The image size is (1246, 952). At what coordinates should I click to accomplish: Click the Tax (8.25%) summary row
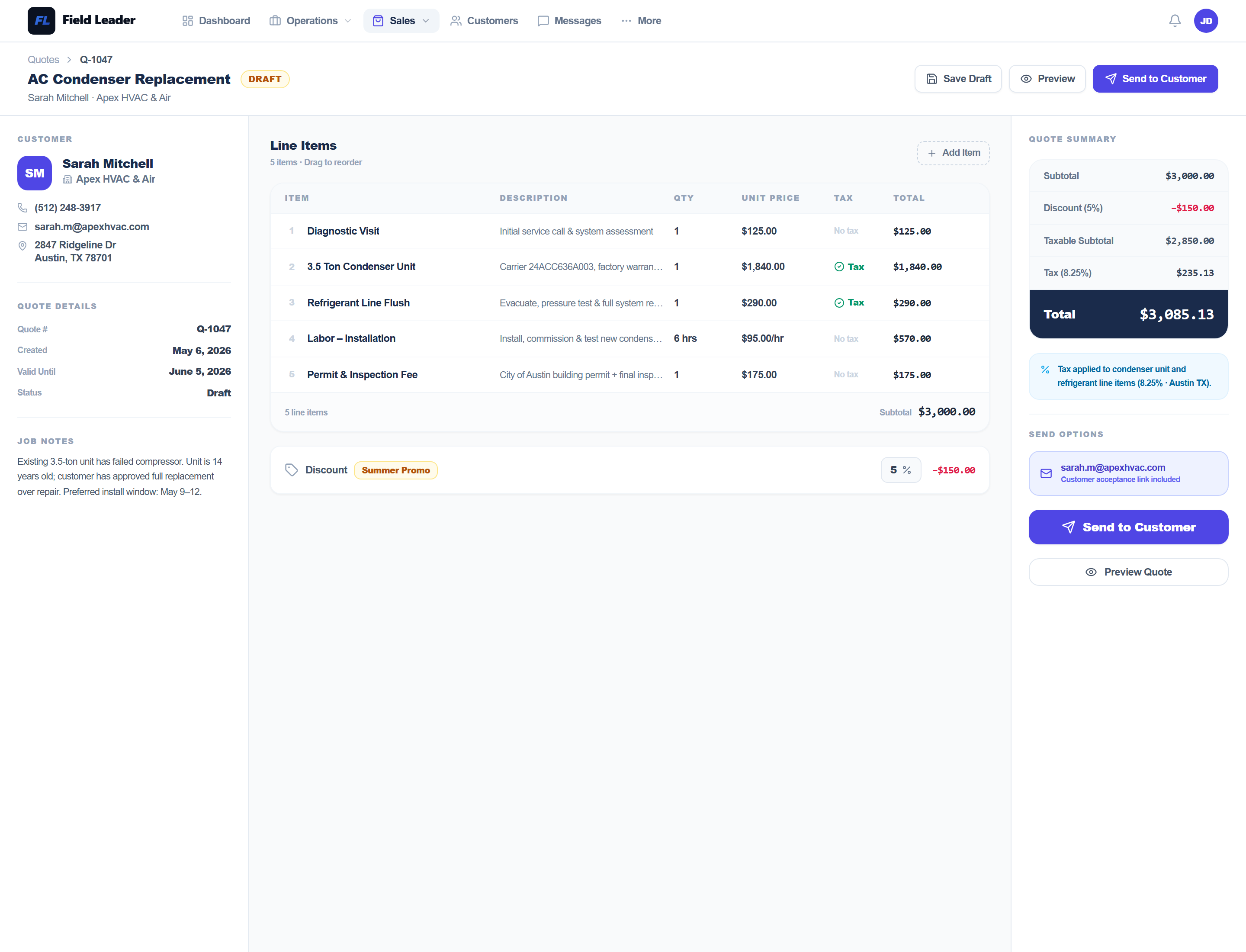(x=1129, y=273)
